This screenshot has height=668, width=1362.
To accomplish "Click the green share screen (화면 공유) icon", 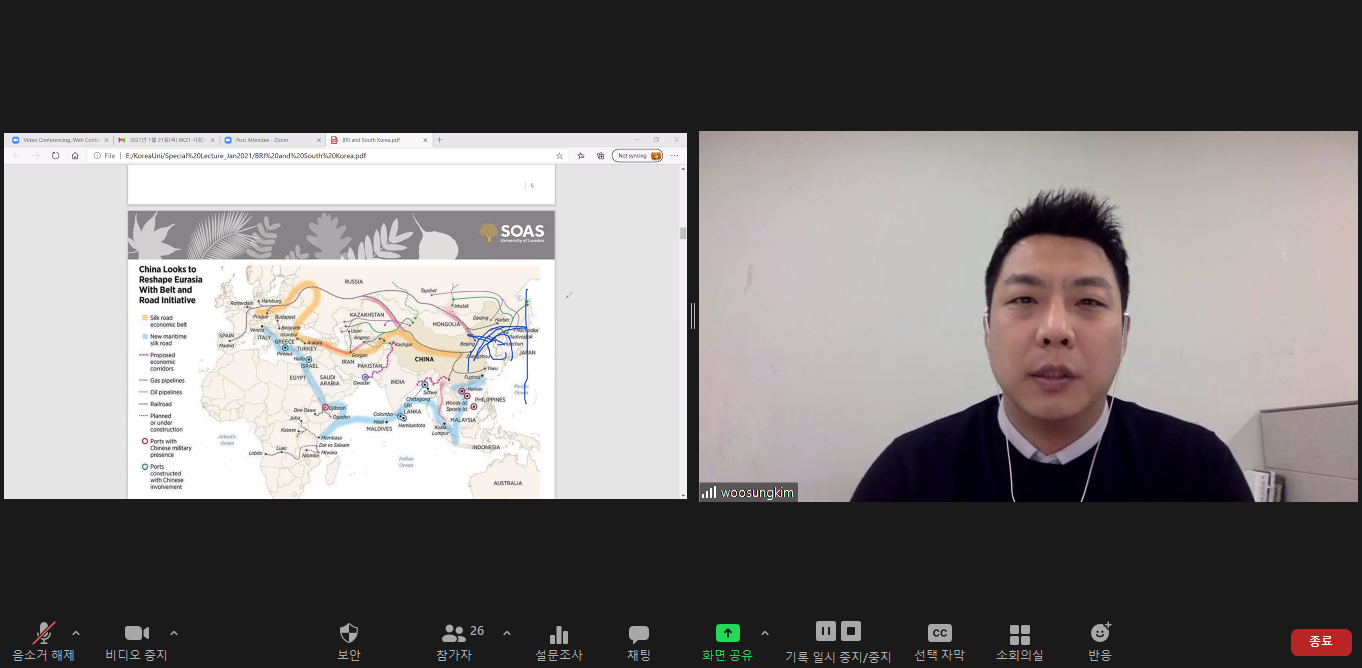I will point(727,633).
